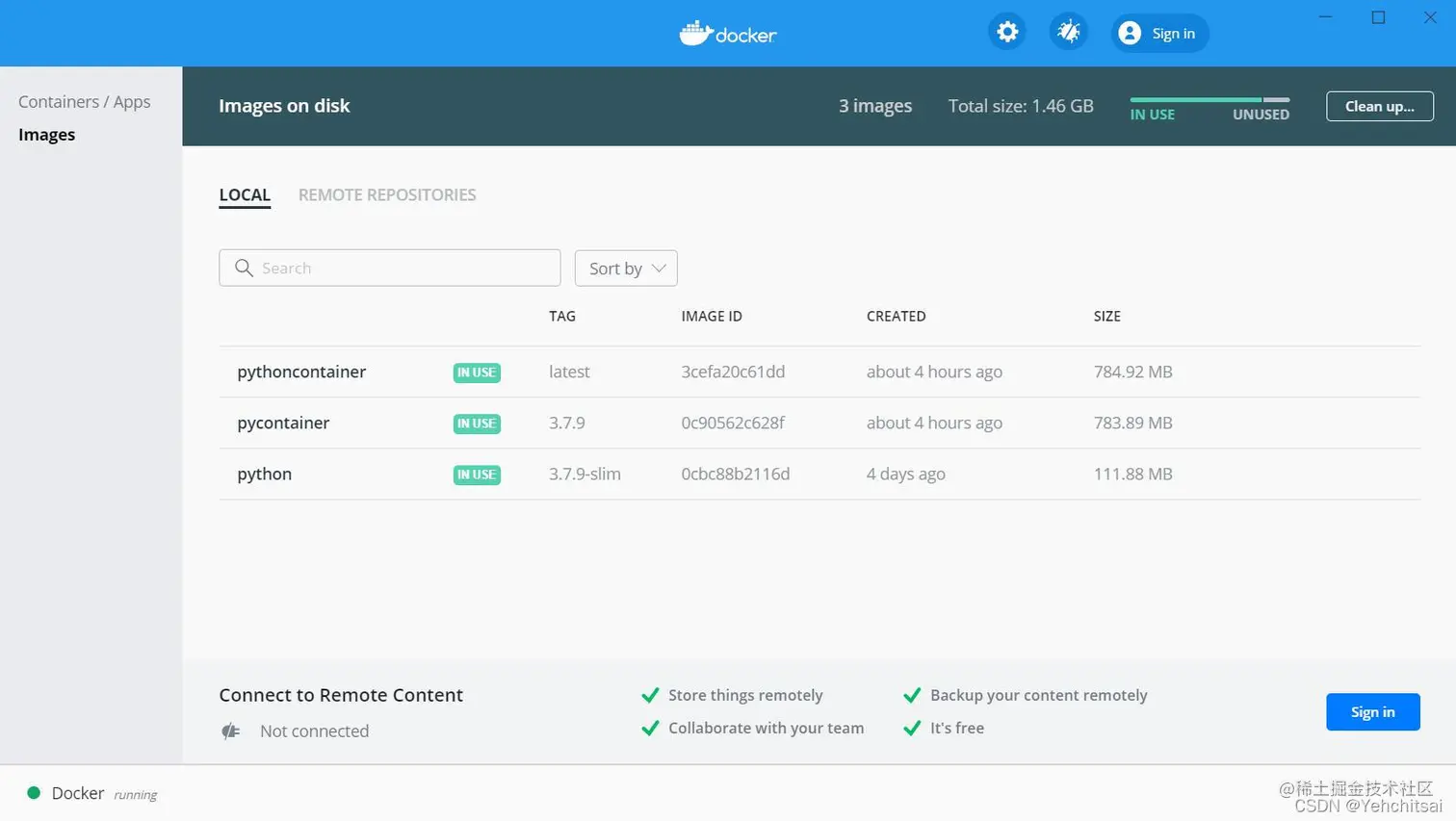1456x821 pixels.
Task: Click the 784.92 MB size value
Action: pos(1133,372)
